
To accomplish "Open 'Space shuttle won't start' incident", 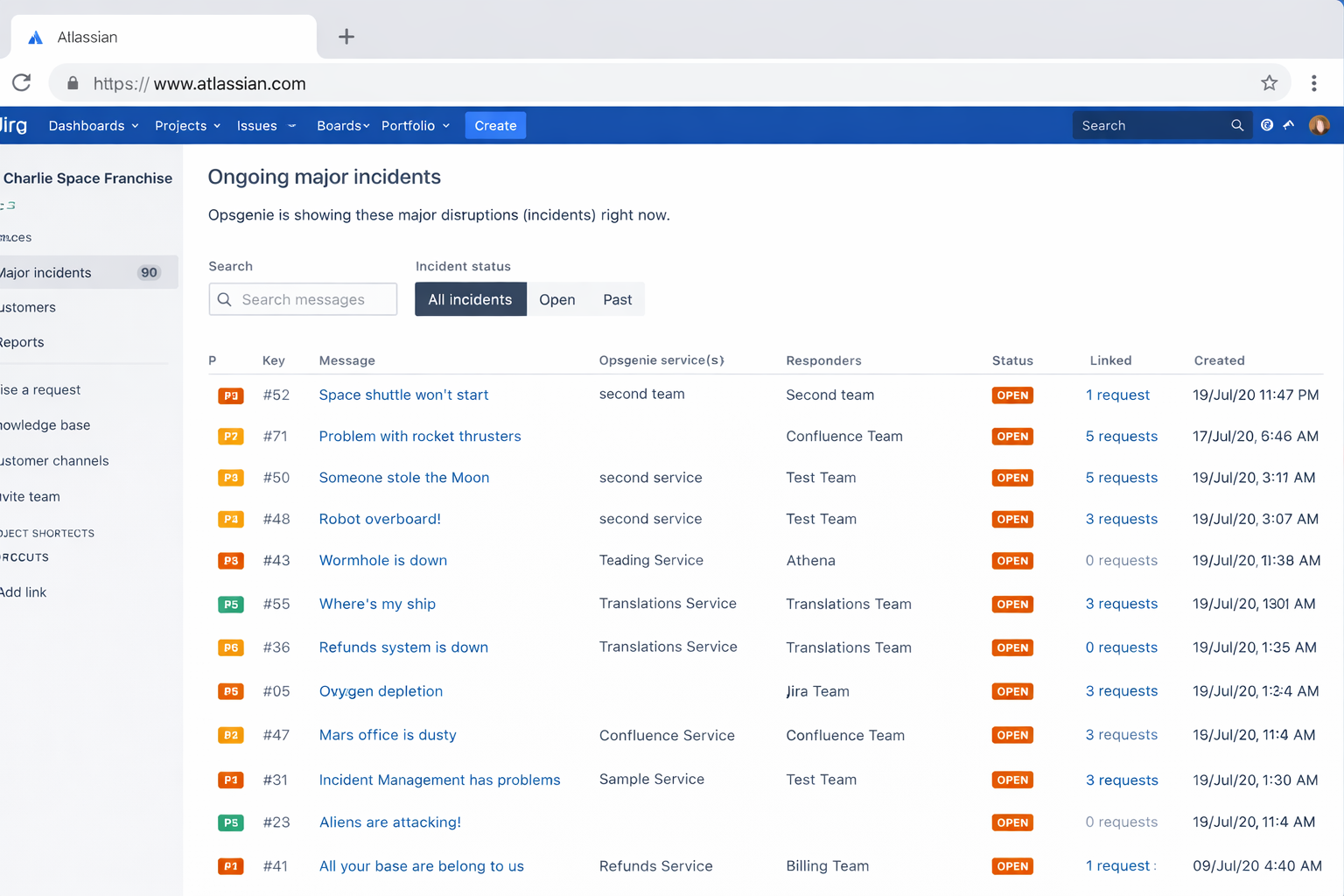I will [403, 395].
